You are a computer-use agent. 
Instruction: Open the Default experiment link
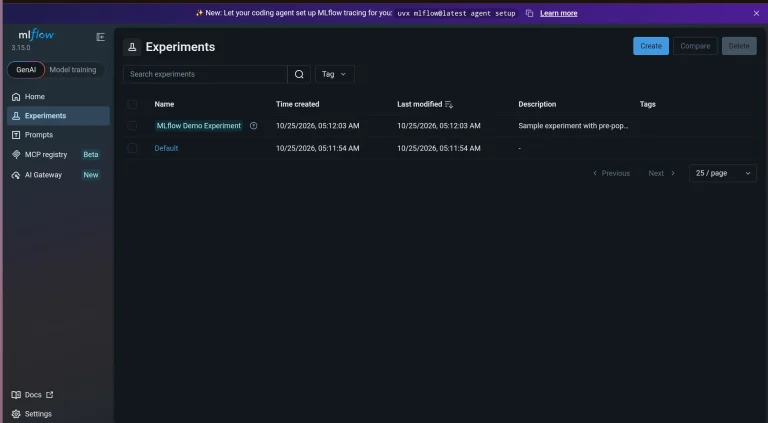tap(166, 148)
